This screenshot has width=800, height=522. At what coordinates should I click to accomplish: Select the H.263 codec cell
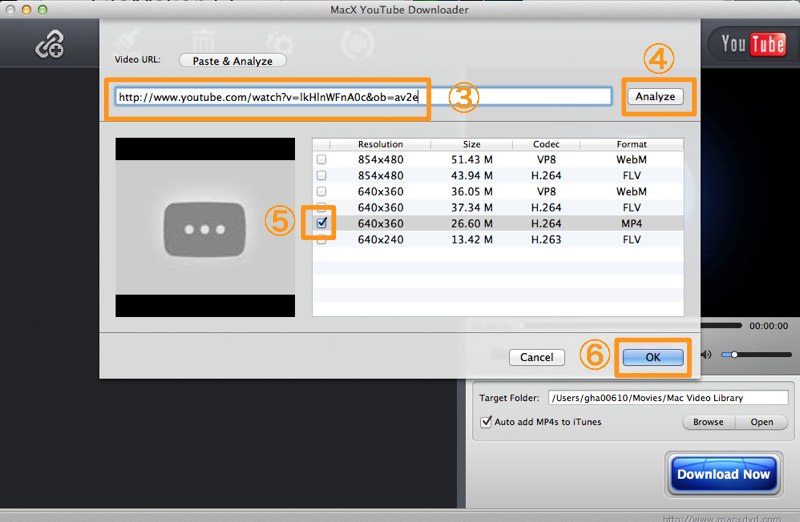546,239
